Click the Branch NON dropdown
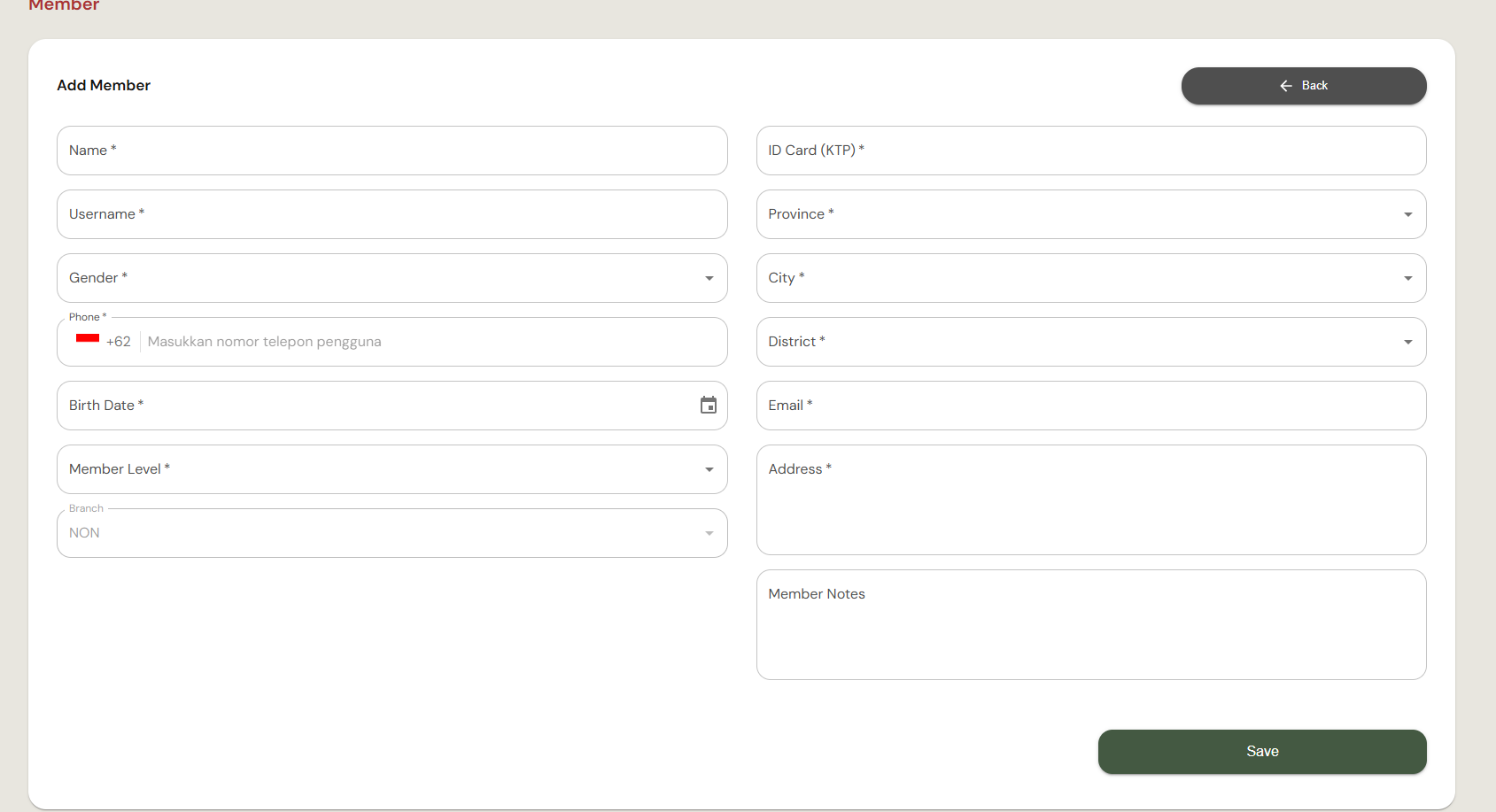The image size is (1496, 812). tap(392, 533)
